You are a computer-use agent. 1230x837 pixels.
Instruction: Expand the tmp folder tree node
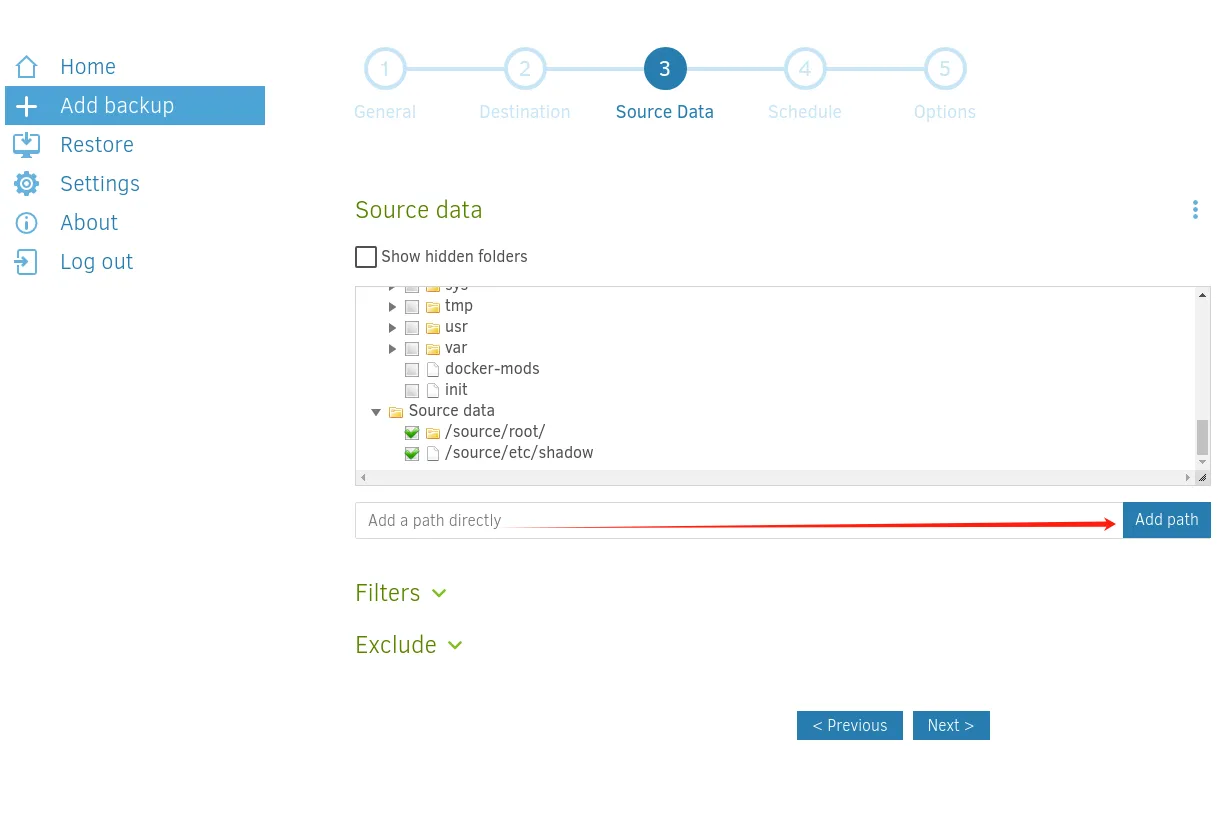click(393, 306)
